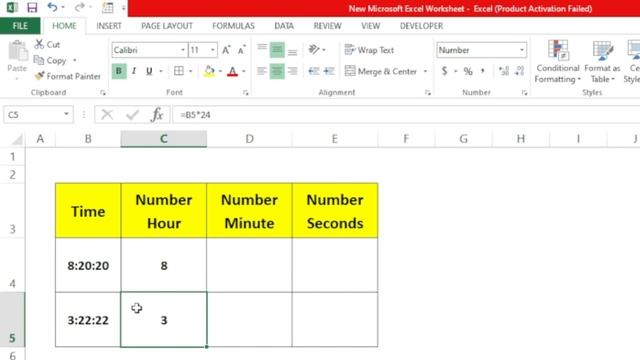Screen dimensions: 640x360
Task: Click the Select All corner triangle
Action: pos(17,140)
